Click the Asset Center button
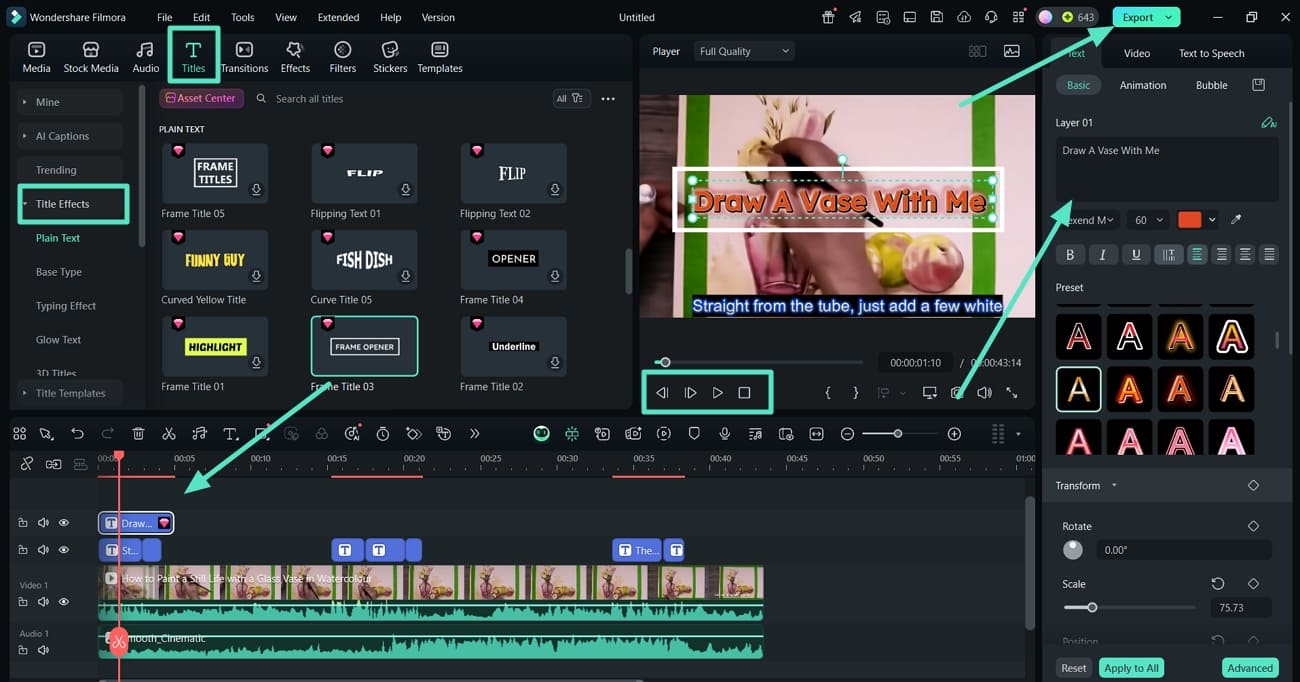 tap(201, 98)
